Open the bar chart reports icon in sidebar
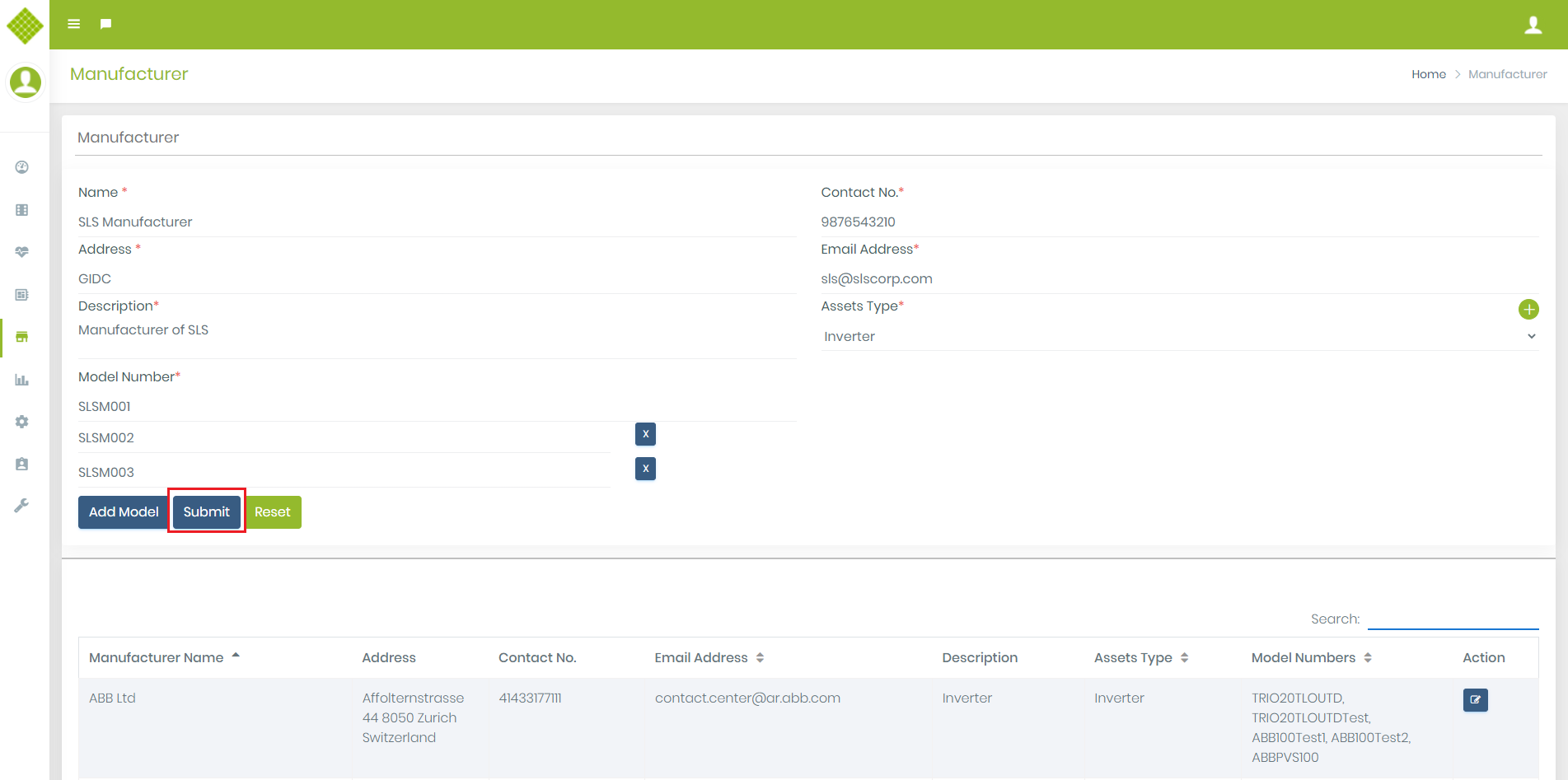The height and width of the screenshot is (780, 1568). [x=22, y=380]
